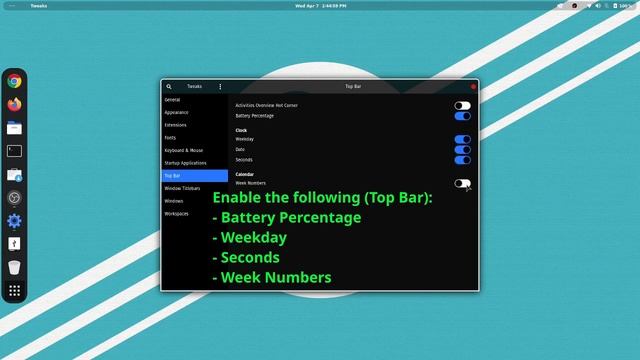This screenshot has height=360, width=640.
Task: Show all applications grid
Action: click(x=14, y=291)
